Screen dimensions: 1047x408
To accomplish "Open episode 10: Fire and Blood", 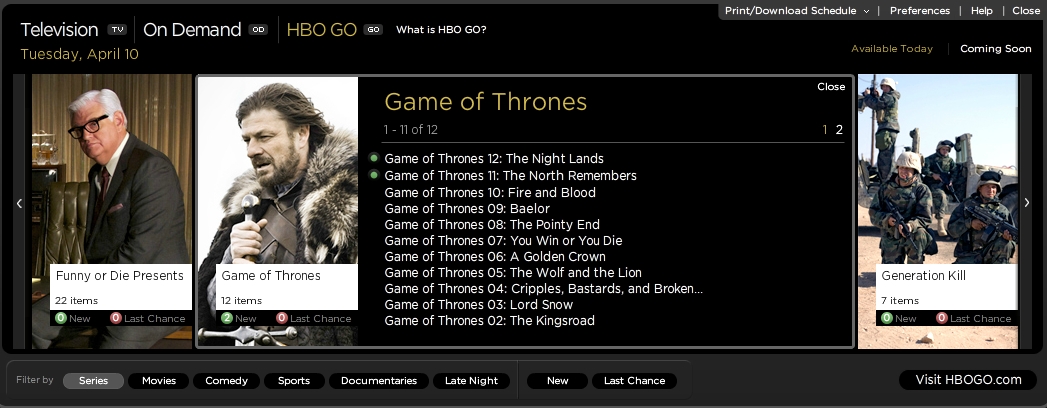I will tap(490, 192).
